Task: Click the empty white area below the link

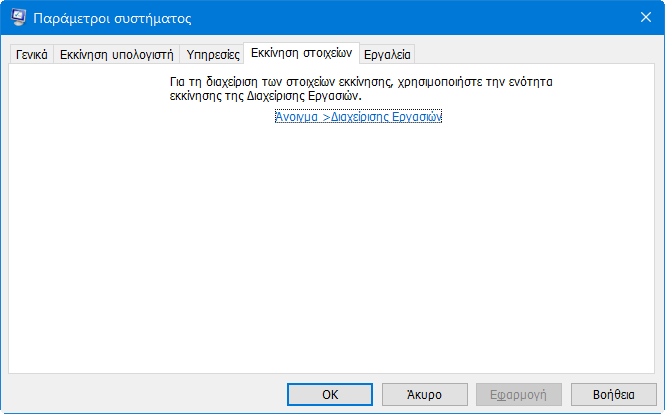Action: point(332,248)
